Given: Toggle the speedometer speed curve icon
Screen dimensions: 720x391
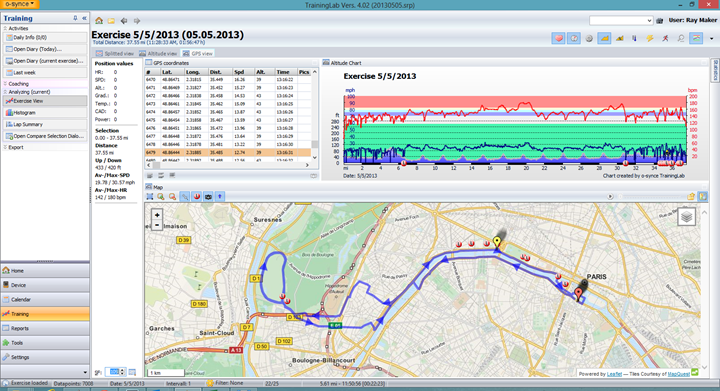Looking at the screenshot, I should [x=574, y=39].
